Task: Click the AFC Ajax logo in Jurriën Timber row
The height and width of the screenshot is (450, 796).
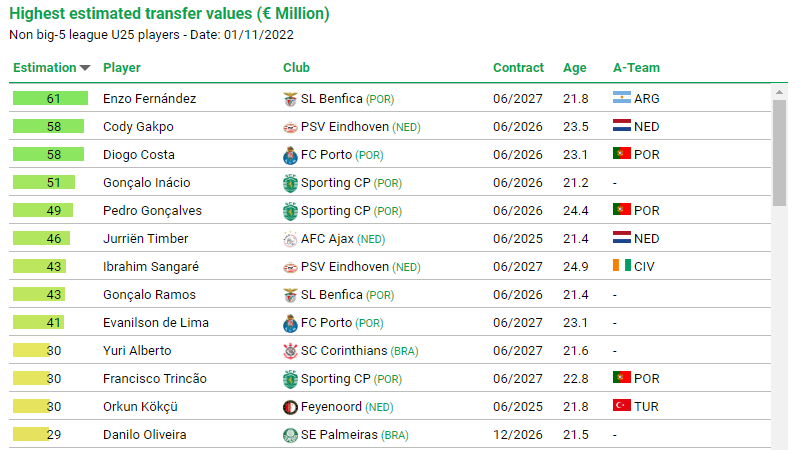Action: pyautogui.click(x=290, y=239)
